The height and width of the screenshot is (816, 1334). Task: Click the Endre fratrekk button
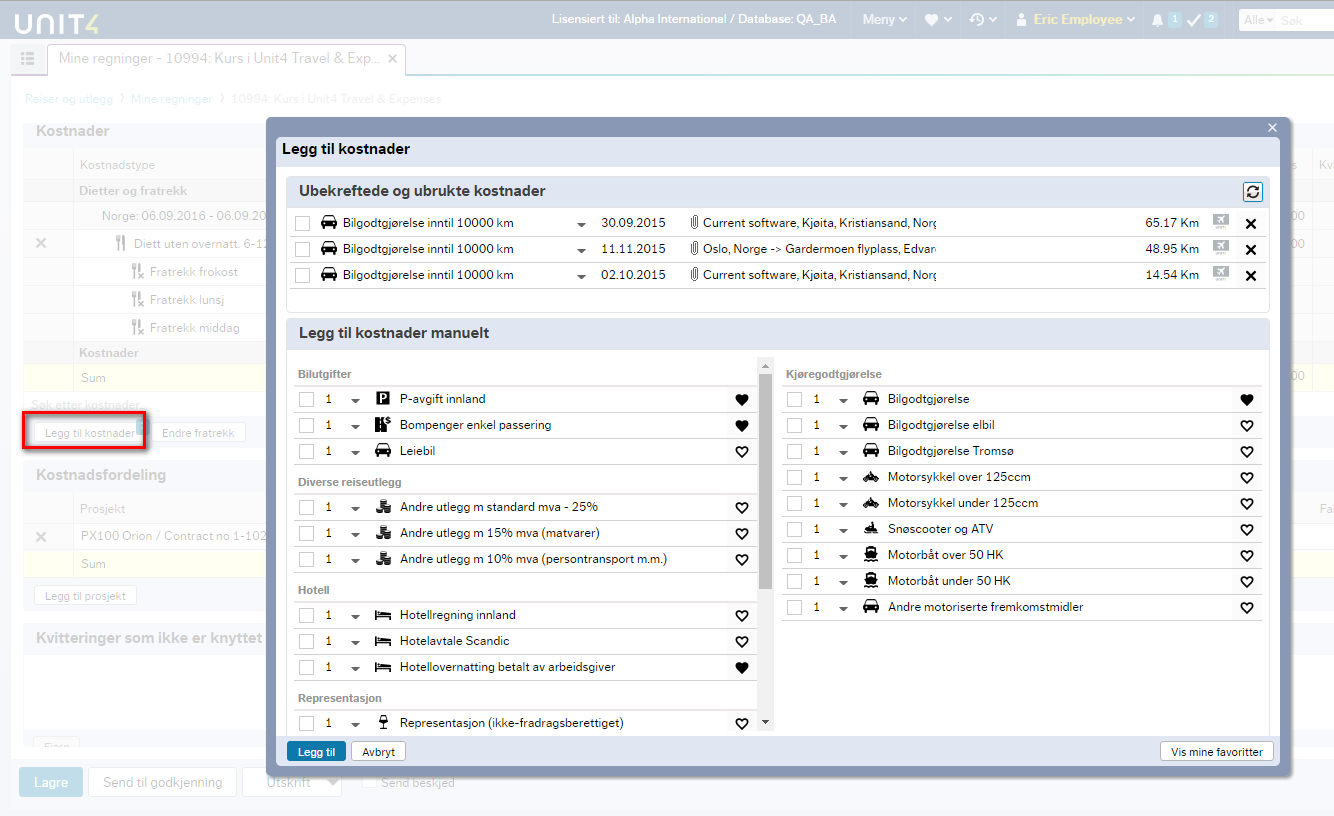pos(198,433)
